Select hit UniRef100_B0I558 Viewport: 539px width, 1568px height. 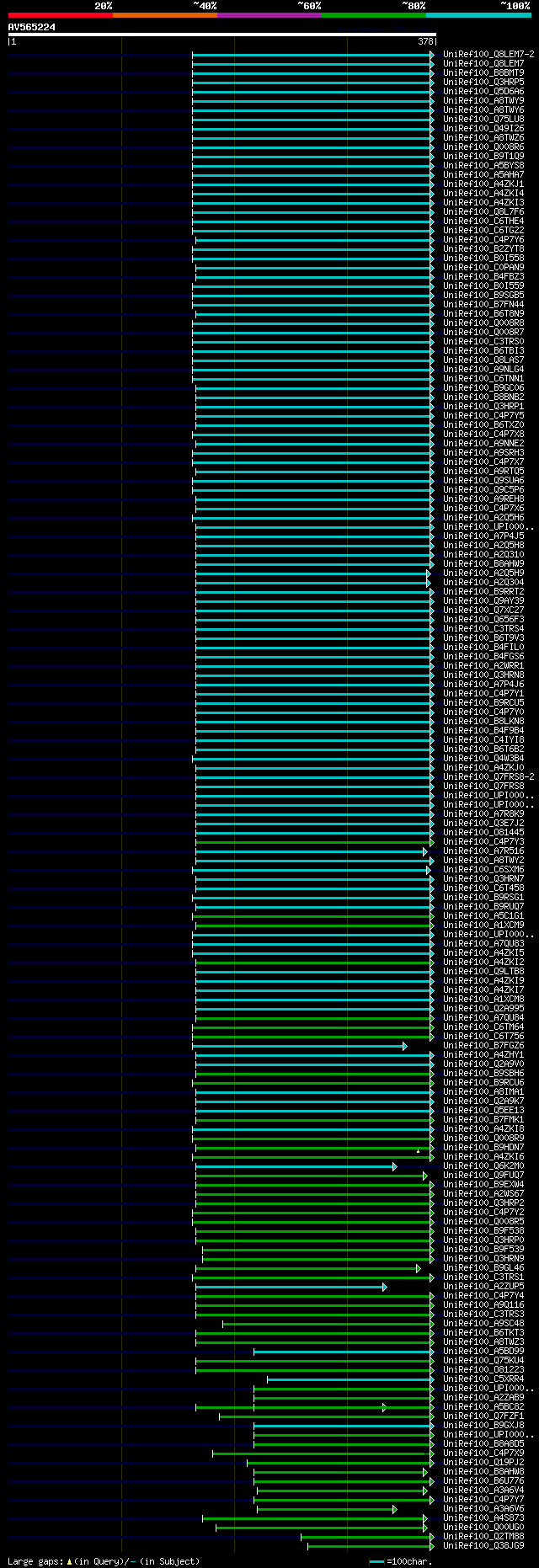pyautogui.click(x=483, y=258)
